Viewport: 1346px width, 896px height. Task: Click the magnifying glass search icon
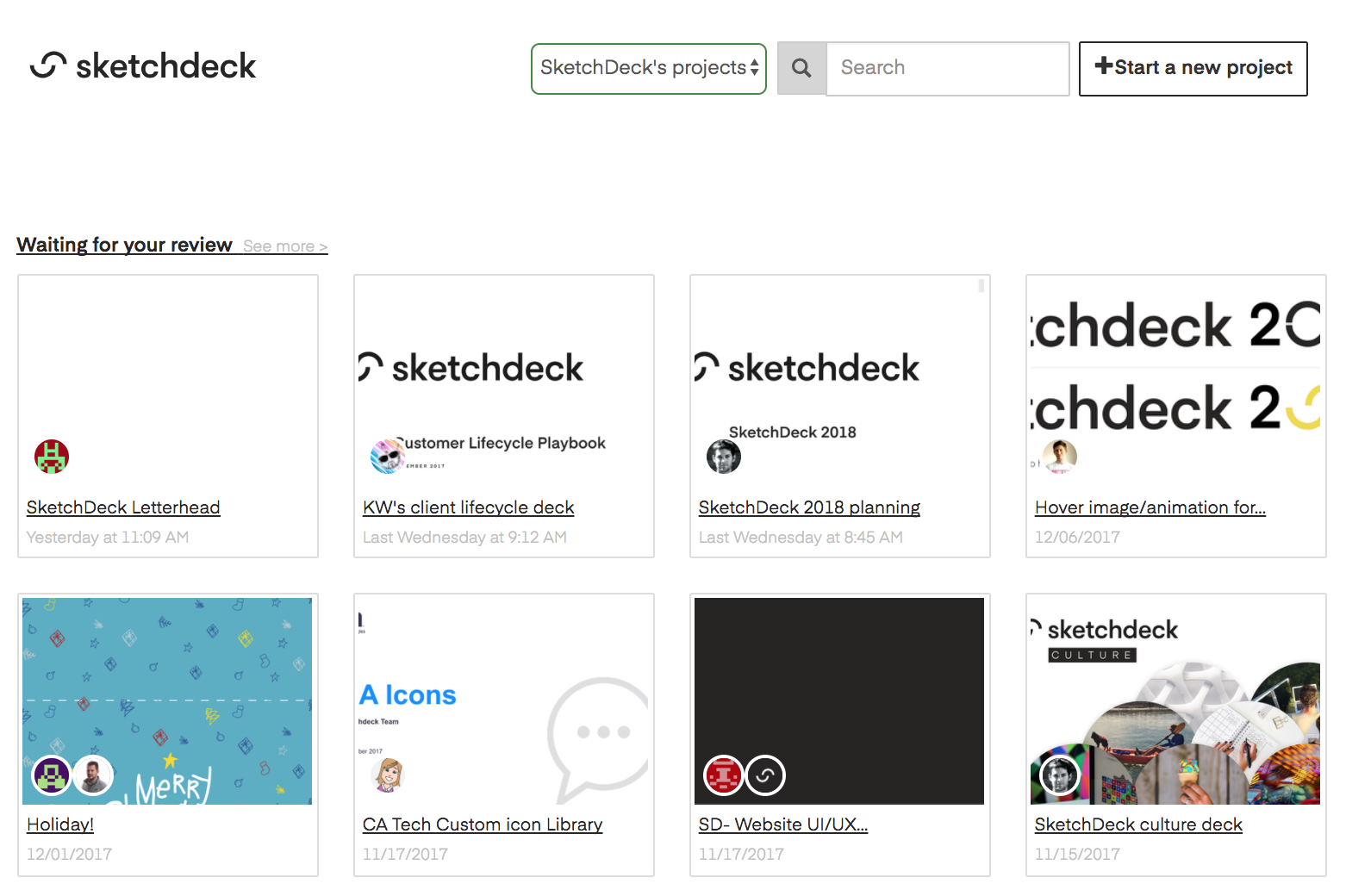click(801, 67)
